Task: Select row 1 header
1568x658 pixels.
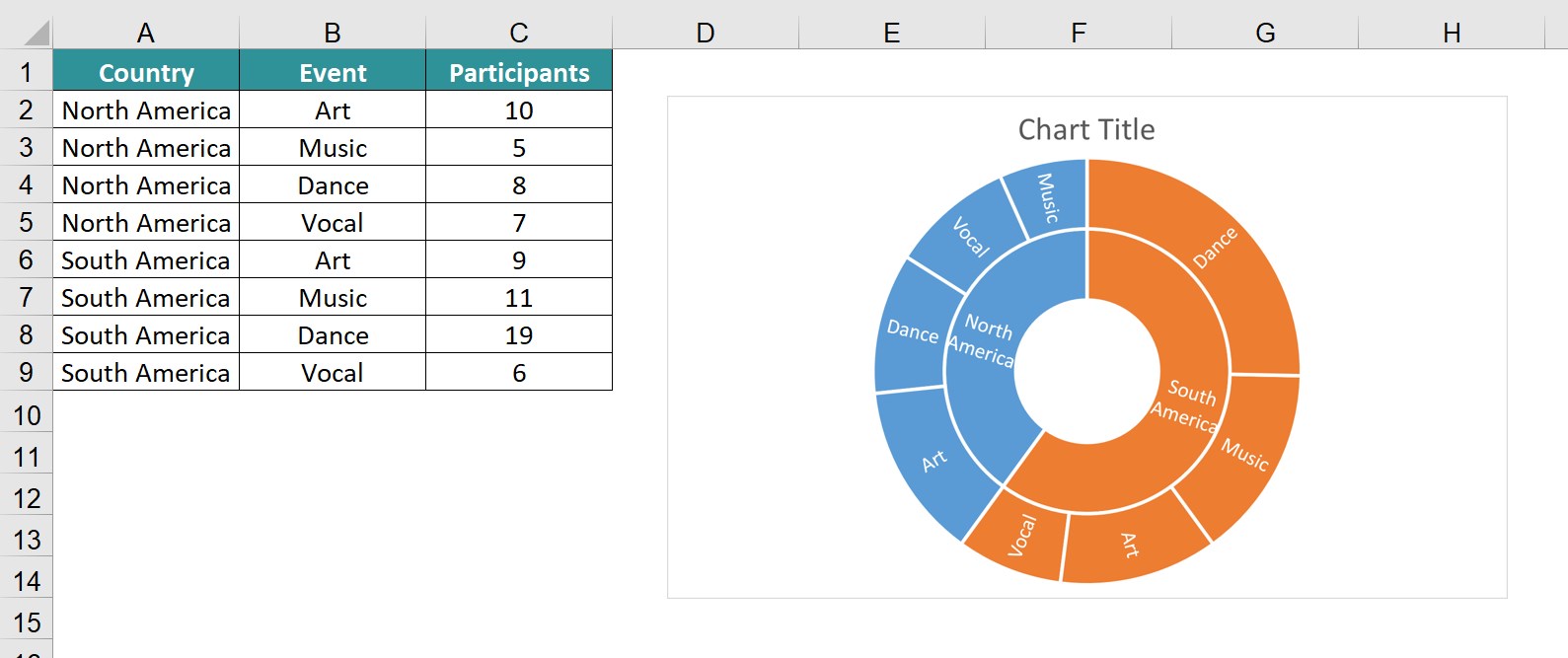Action: 27,72
